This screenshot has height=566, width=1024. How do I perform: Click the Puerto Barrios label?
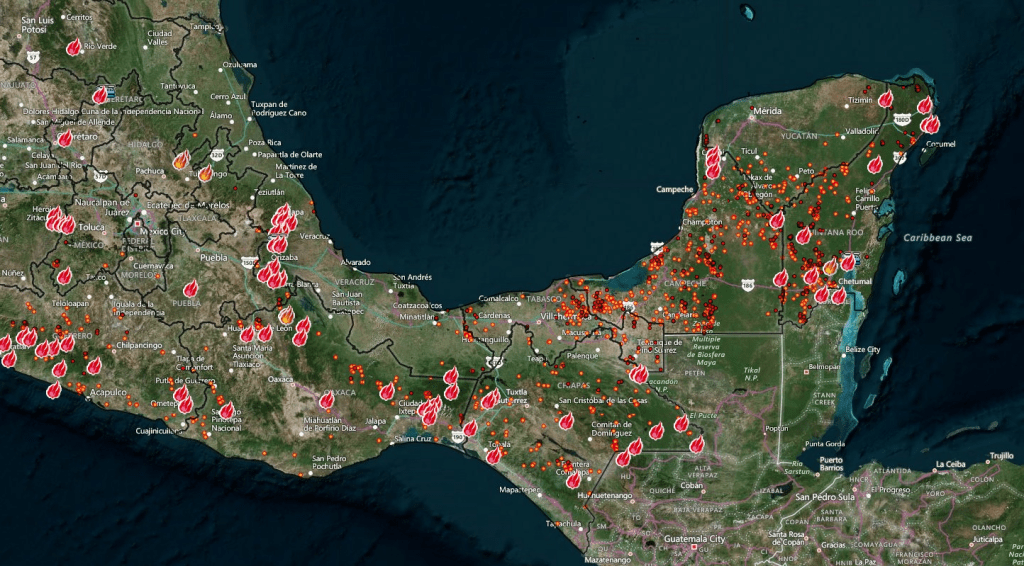point(831,464)
